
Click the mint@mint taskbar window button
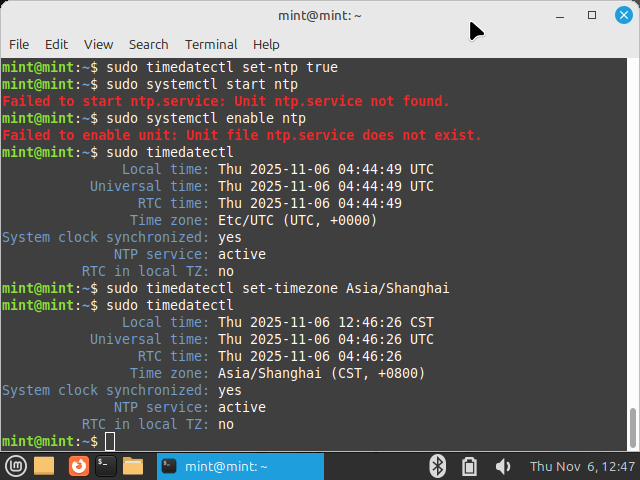(x=240, y=466)
